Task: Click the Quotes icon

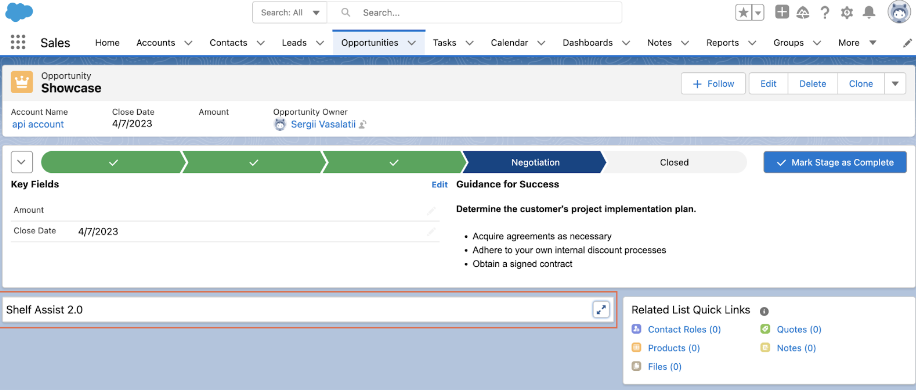Action: pos(765,329)
